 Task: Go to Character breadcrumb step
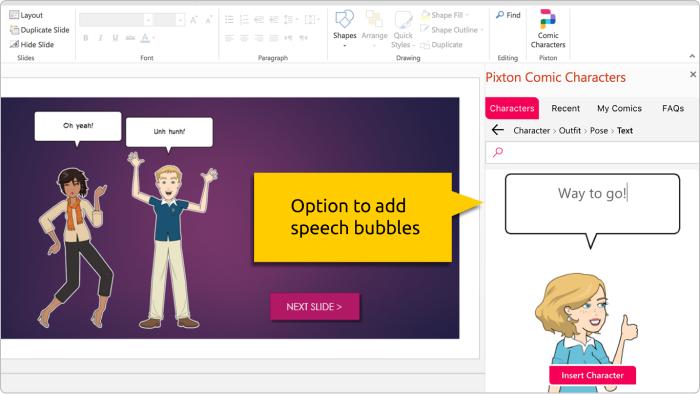tap(532, 131)
